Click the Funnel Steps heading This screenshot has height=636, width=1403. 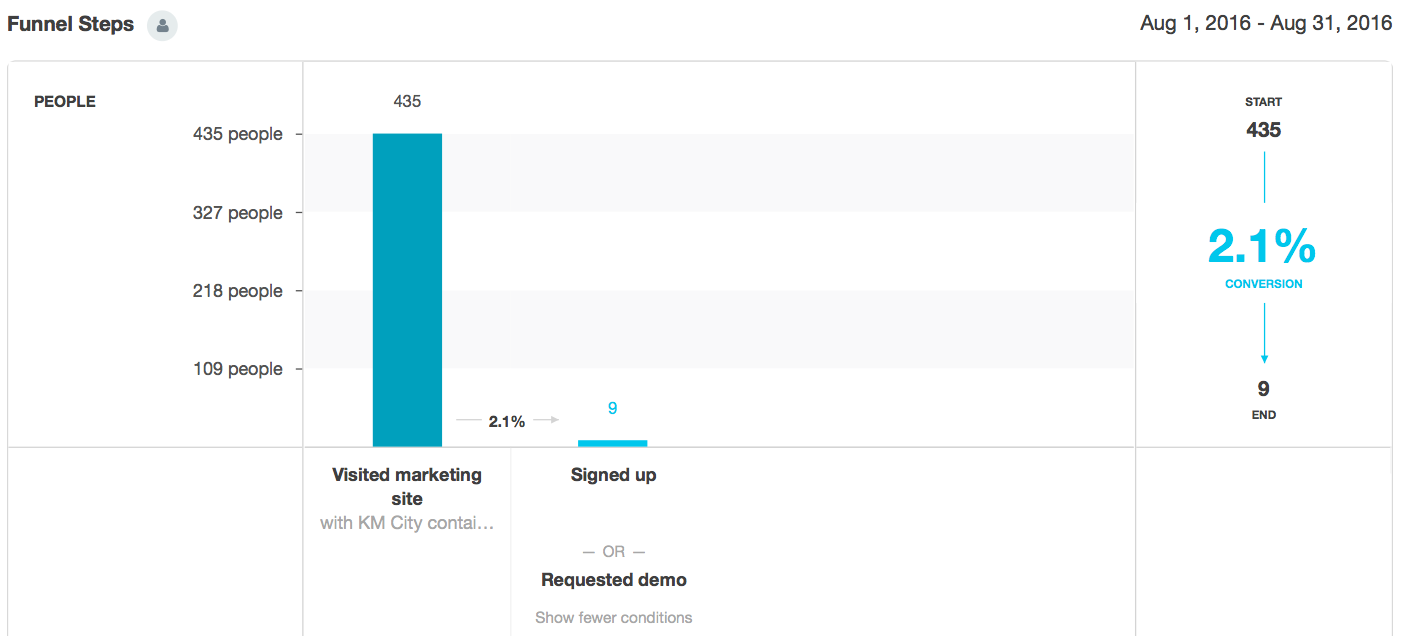pyautogui.click(x=70, y=24)
